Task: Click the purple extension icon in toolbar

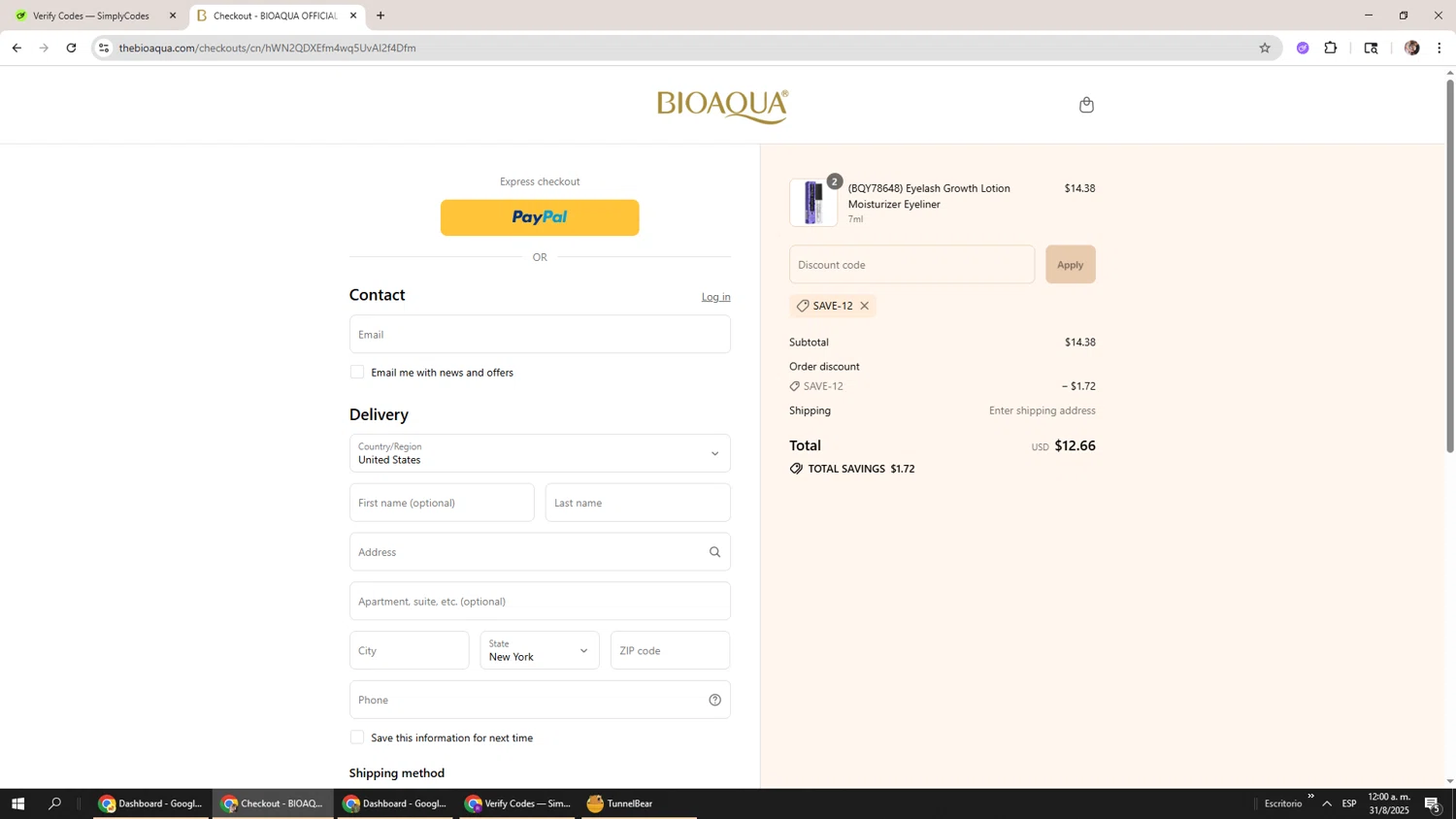Action: click(x=1303, y=48)
